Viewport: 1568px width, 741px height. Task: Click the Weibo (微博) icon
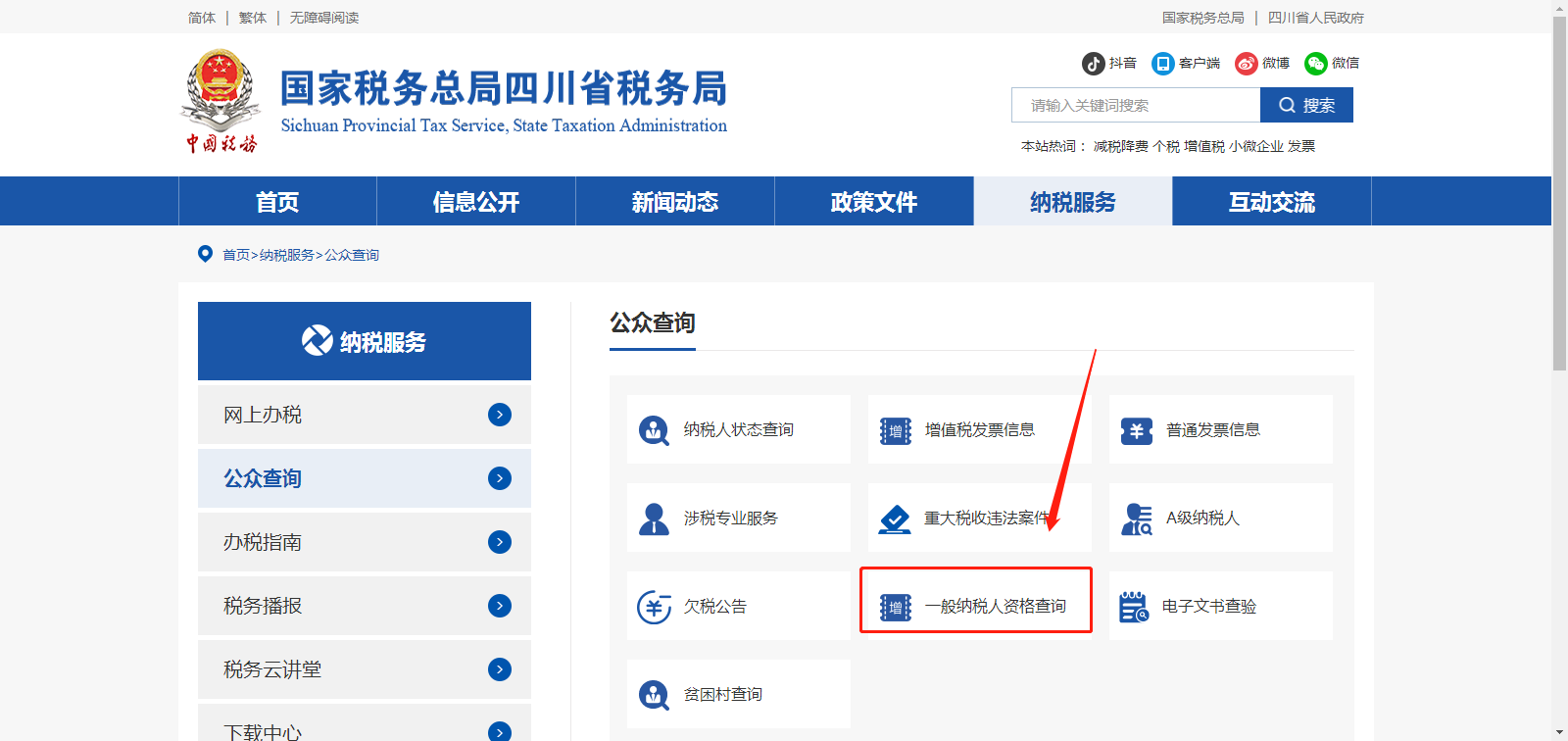1246,64
